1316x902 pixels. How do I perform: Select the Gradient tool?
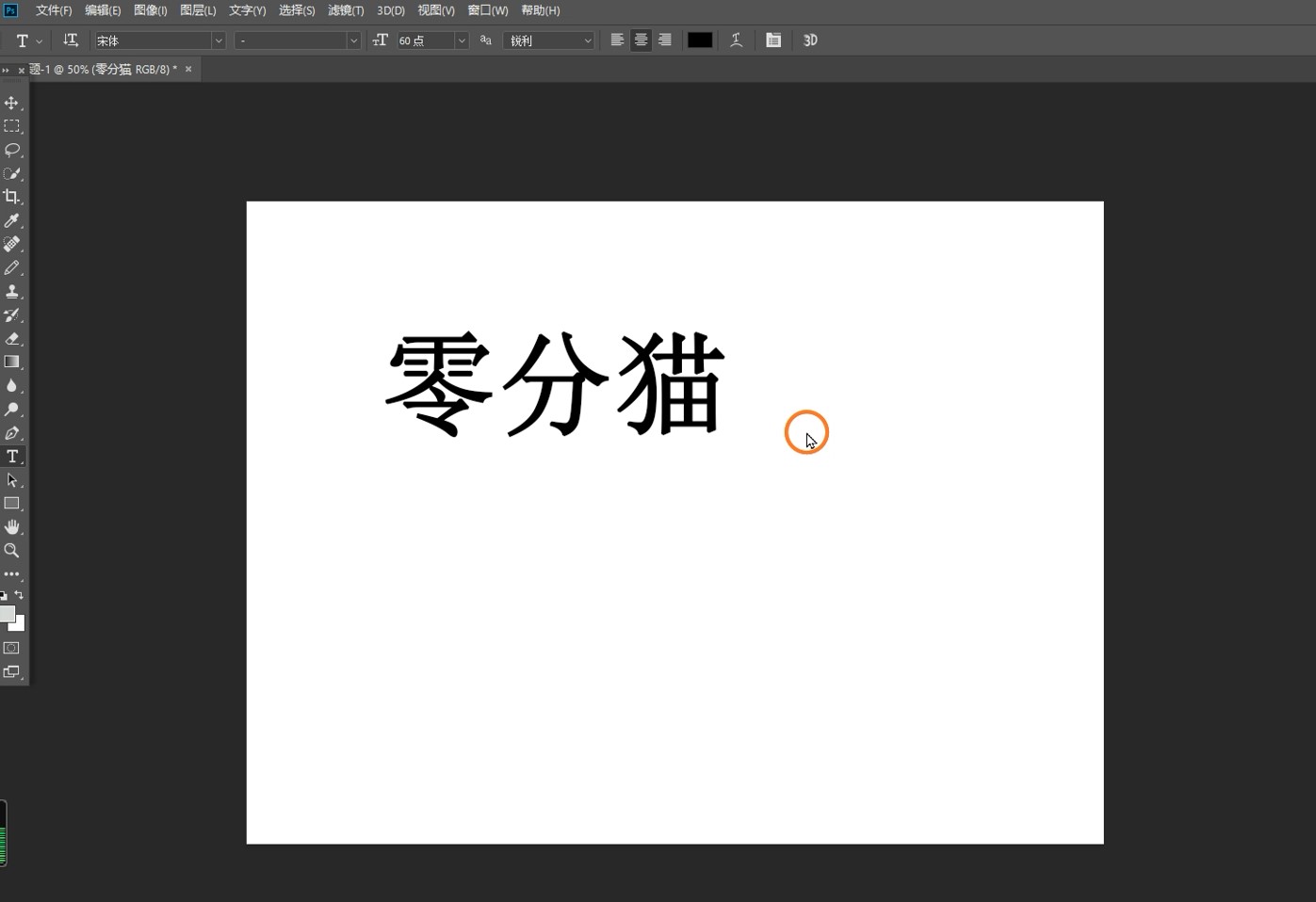click(x=11, y=362)
